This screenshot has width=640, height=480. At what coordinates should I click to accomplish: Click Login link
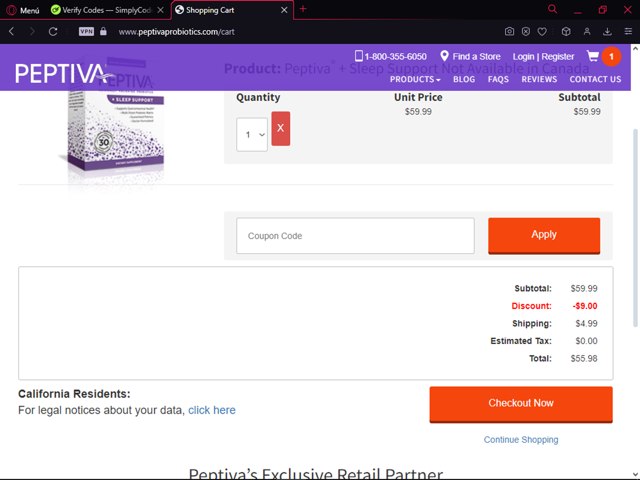click(x=523, y=57)
